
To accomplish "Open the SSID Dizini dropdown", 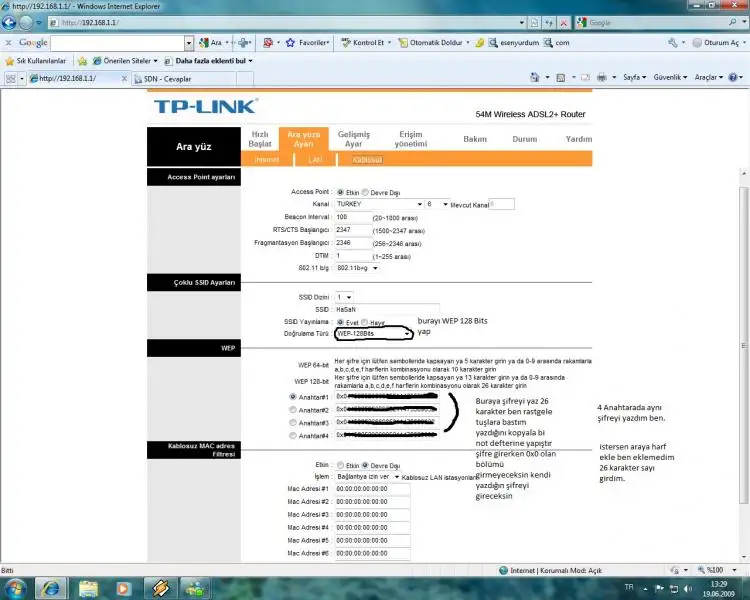I will click(344, 297).
